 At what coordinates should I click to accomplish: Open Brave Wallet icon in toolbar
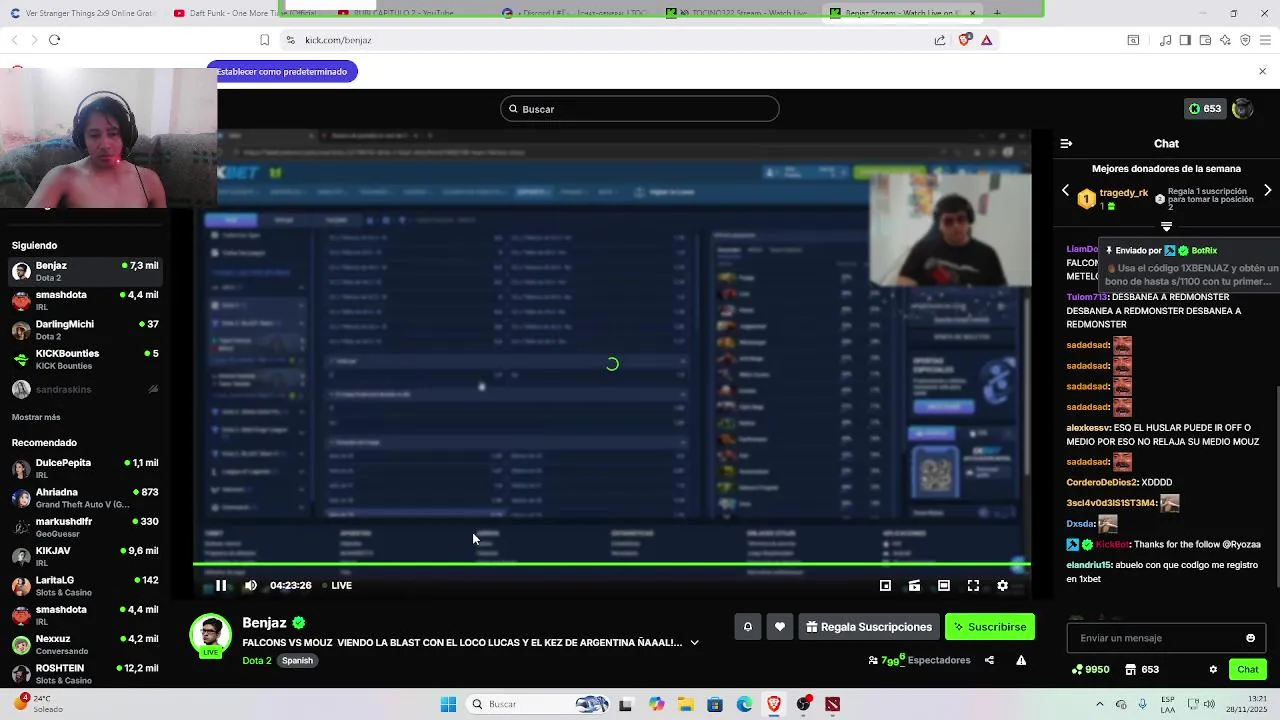tap(1206, 40)
